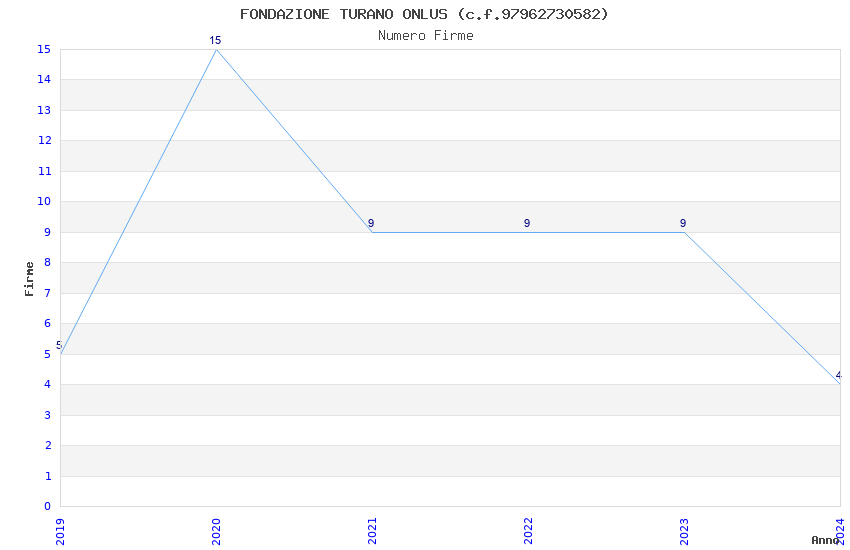Click y-axis tick value 2
This screenshot has width=850, height=550.
point(48,445)
